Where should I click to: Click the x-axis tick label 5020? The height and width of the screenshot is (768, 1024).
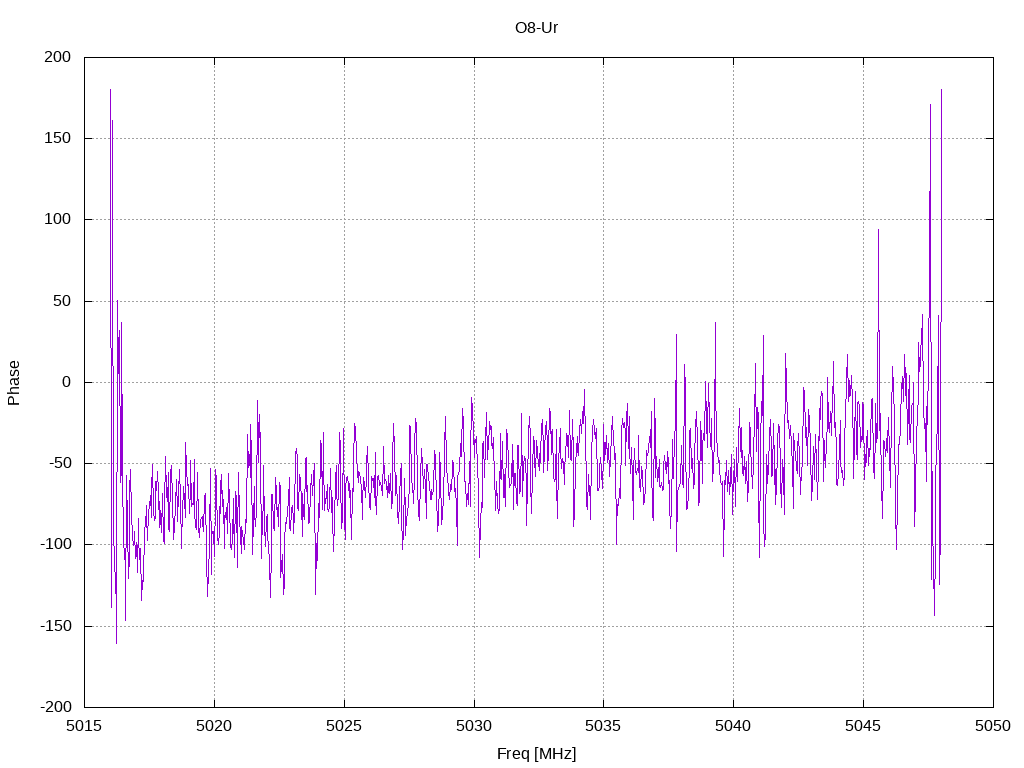(x=214, y=726)
